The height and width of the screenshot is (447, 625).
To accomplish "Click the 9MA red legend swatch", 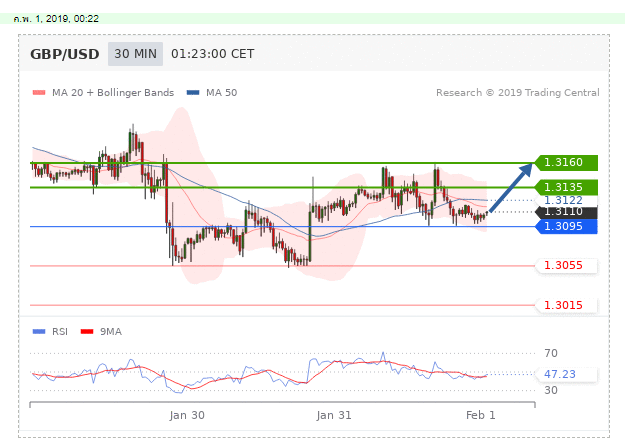I will point(87,331).
